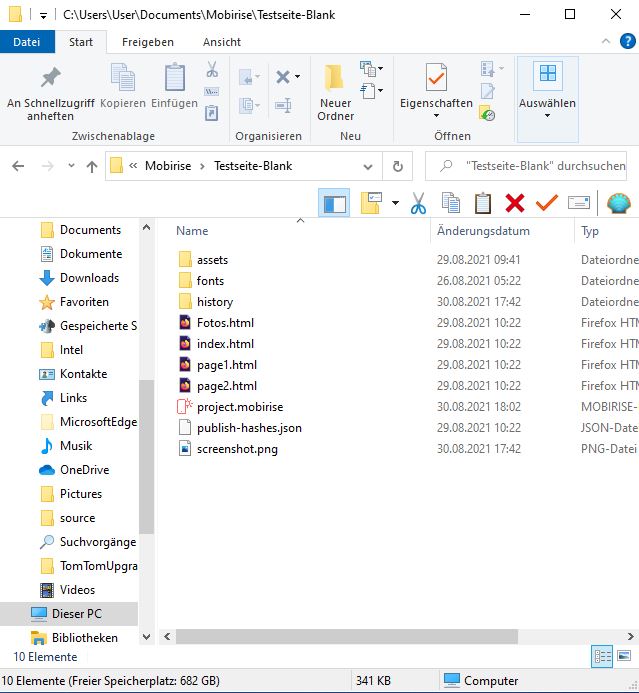639x693 pixels.
Task: Switch to details view in status bar
Action: [602, 657]
